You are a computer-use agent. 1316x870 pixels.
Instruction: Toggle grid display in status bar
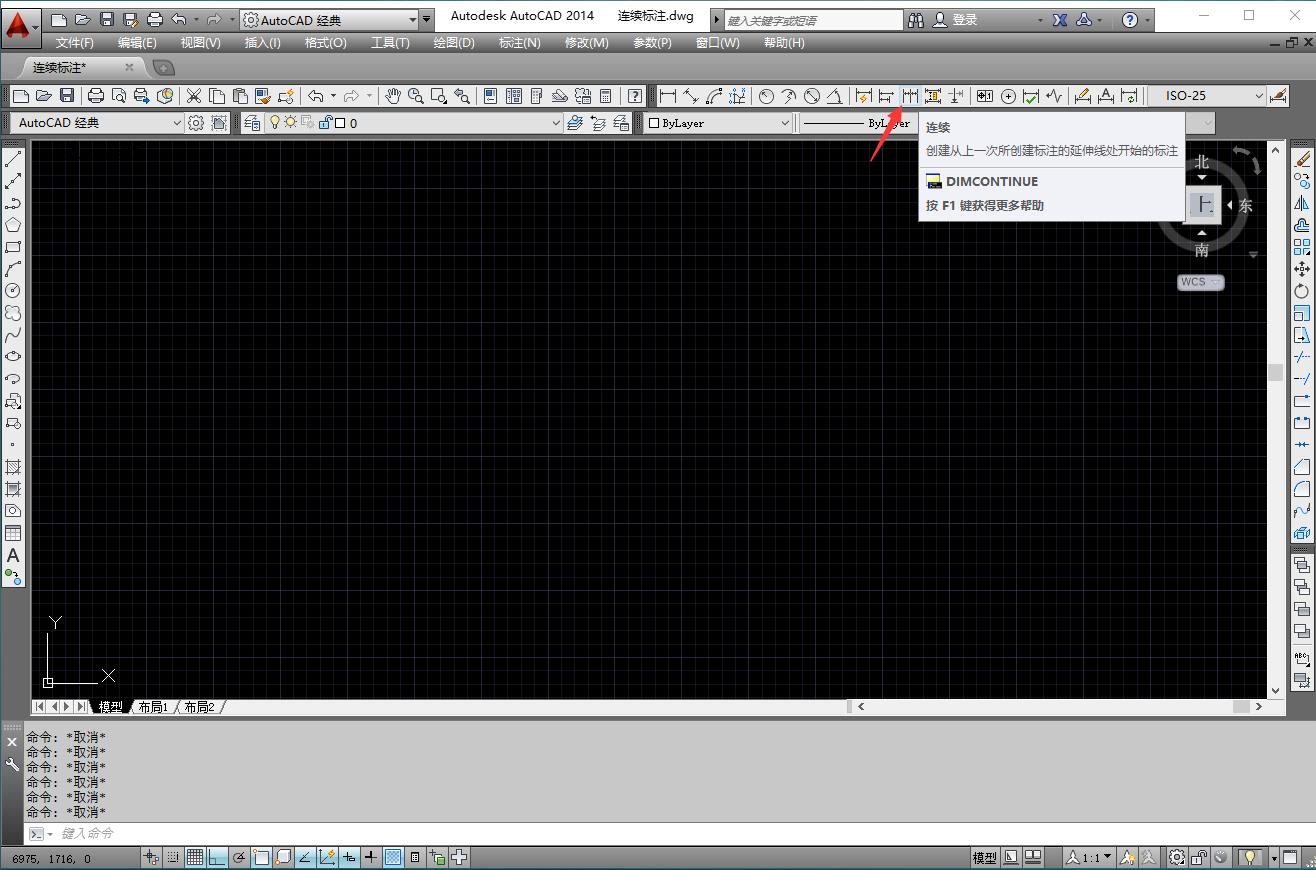(x=193, y=857)
